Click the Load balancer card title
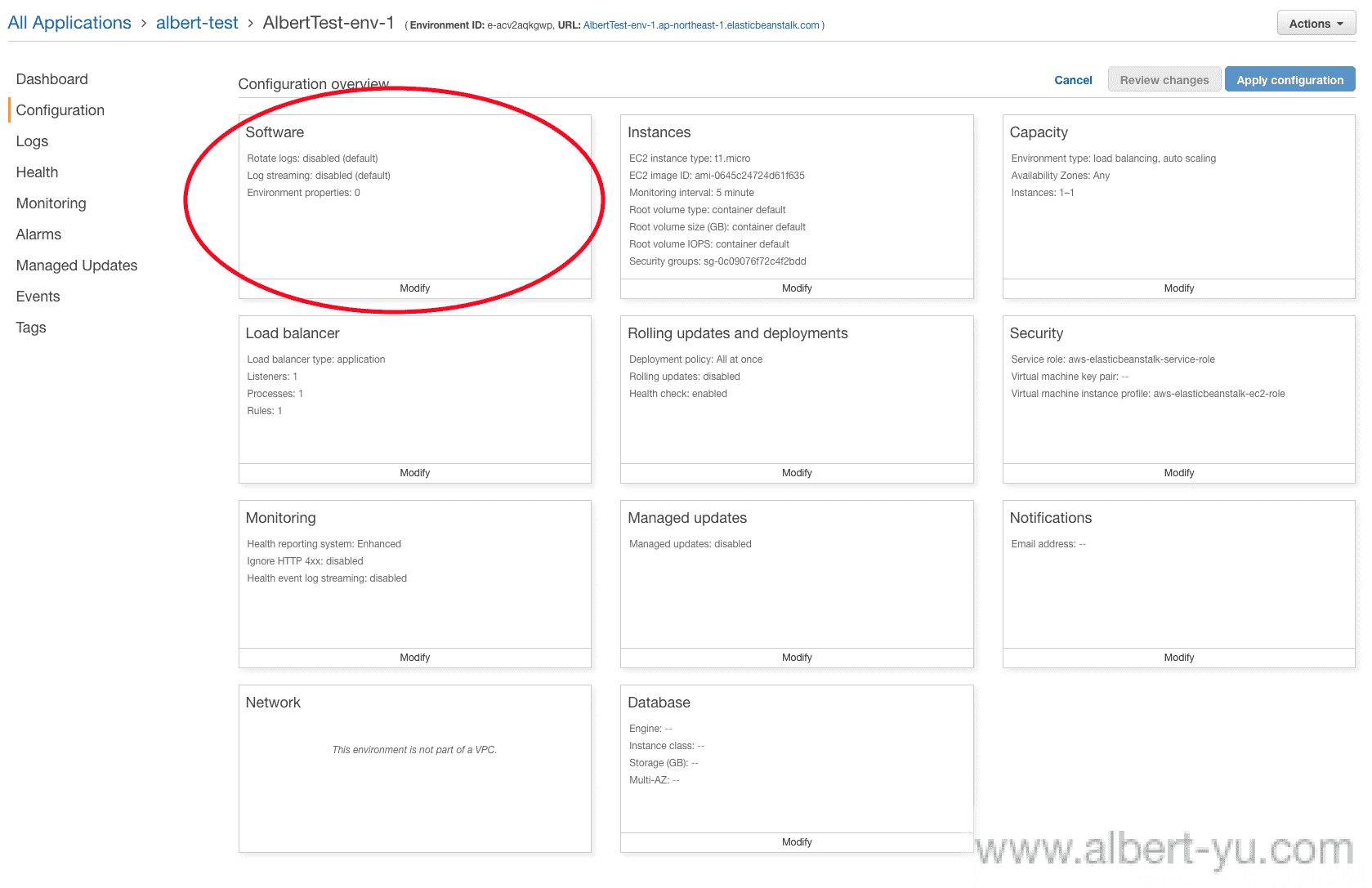The width and height of the screenshot is (1372, 888). click(x=293, y=333)
